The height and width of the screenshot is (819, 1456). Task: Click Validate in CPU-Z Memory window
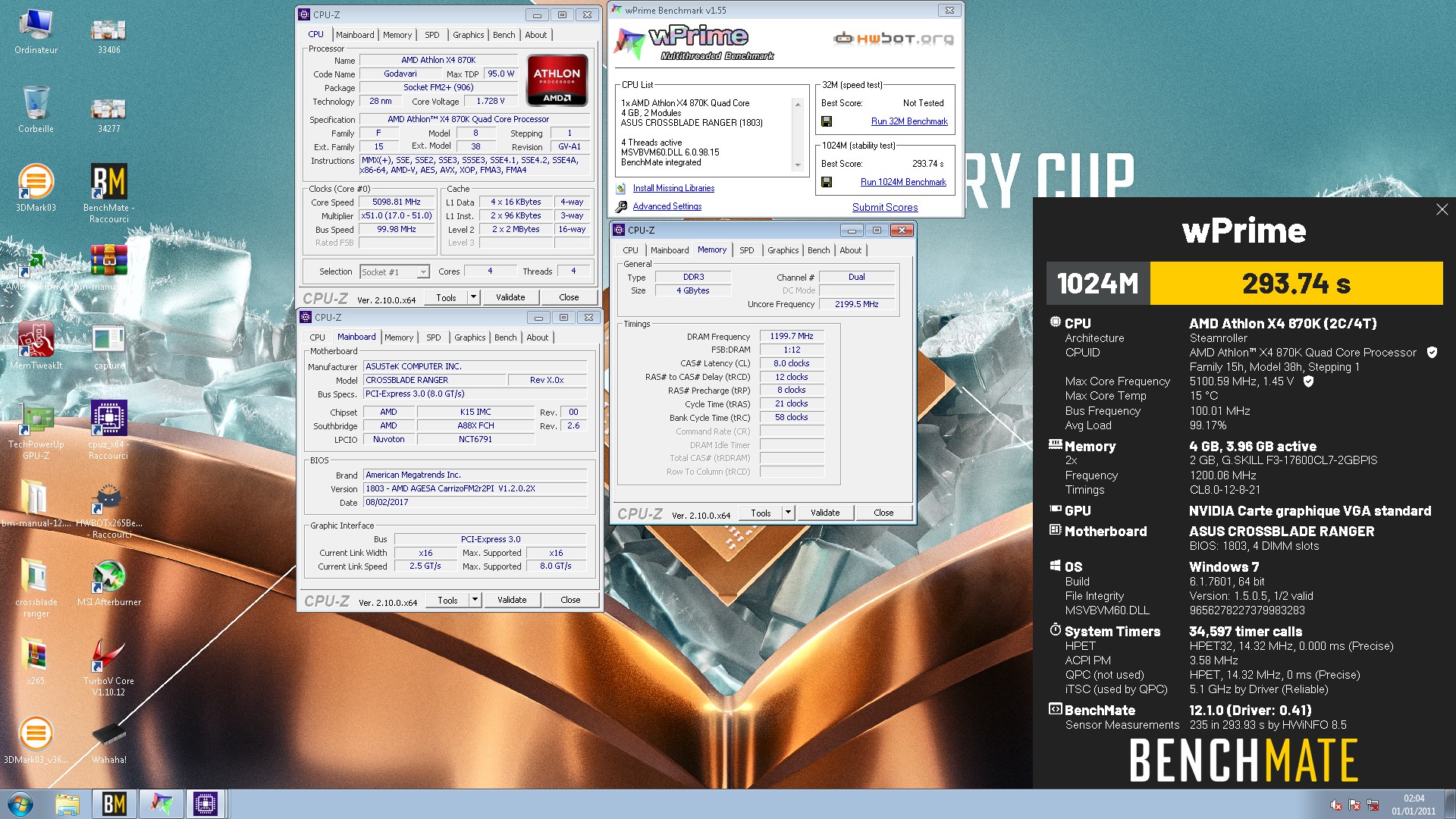[x=825, y=513]
